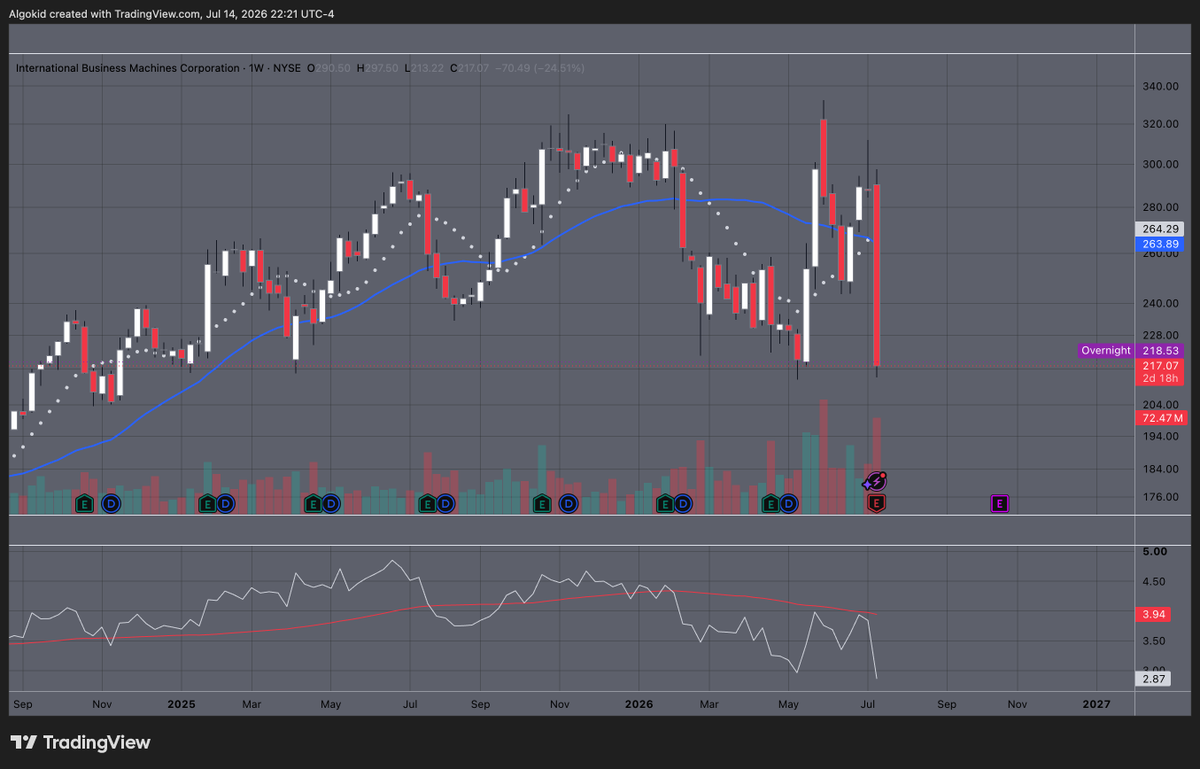This screenshot has width=1200, height=769.
Task: Click the 184.00 price axis label
Action: pos(1161,470)
